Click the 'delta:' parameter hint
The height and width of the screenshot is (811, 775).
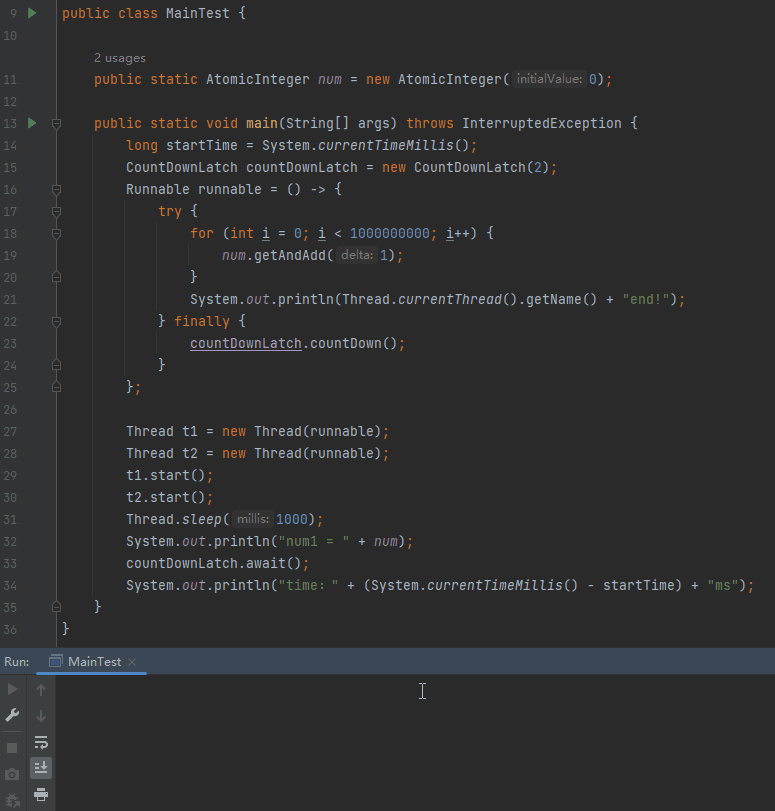[357, 255]
